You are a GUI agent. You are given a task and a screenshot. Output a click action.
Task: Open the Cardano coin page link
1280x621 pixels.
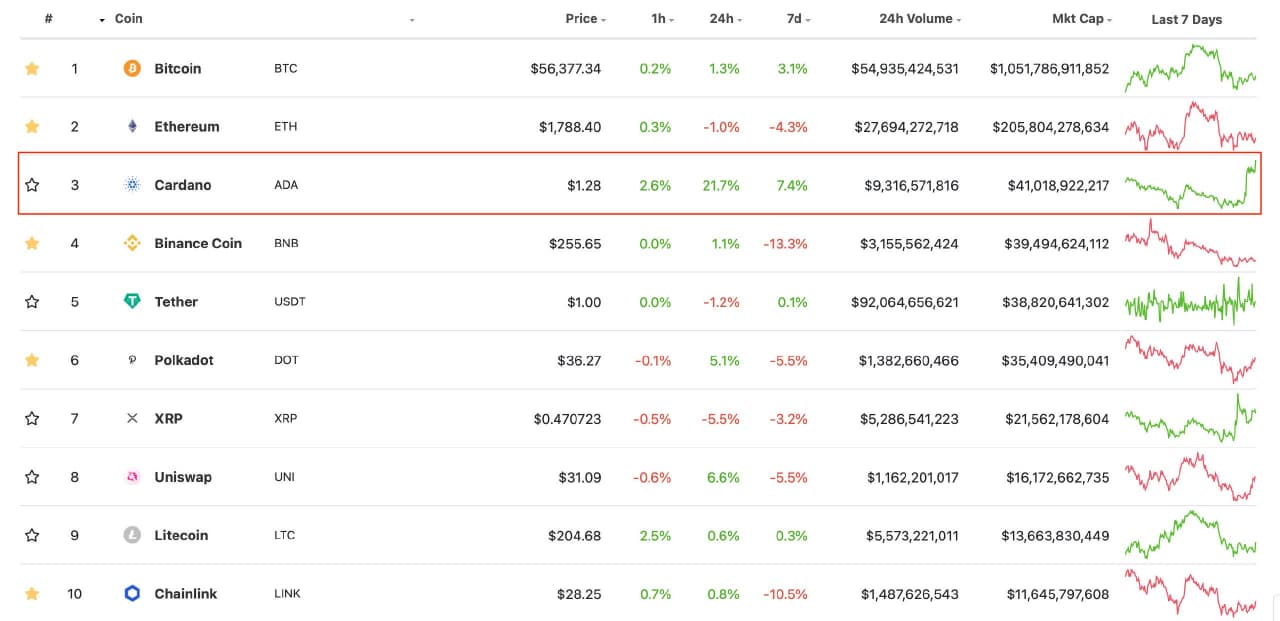click(x=183, y=185)
